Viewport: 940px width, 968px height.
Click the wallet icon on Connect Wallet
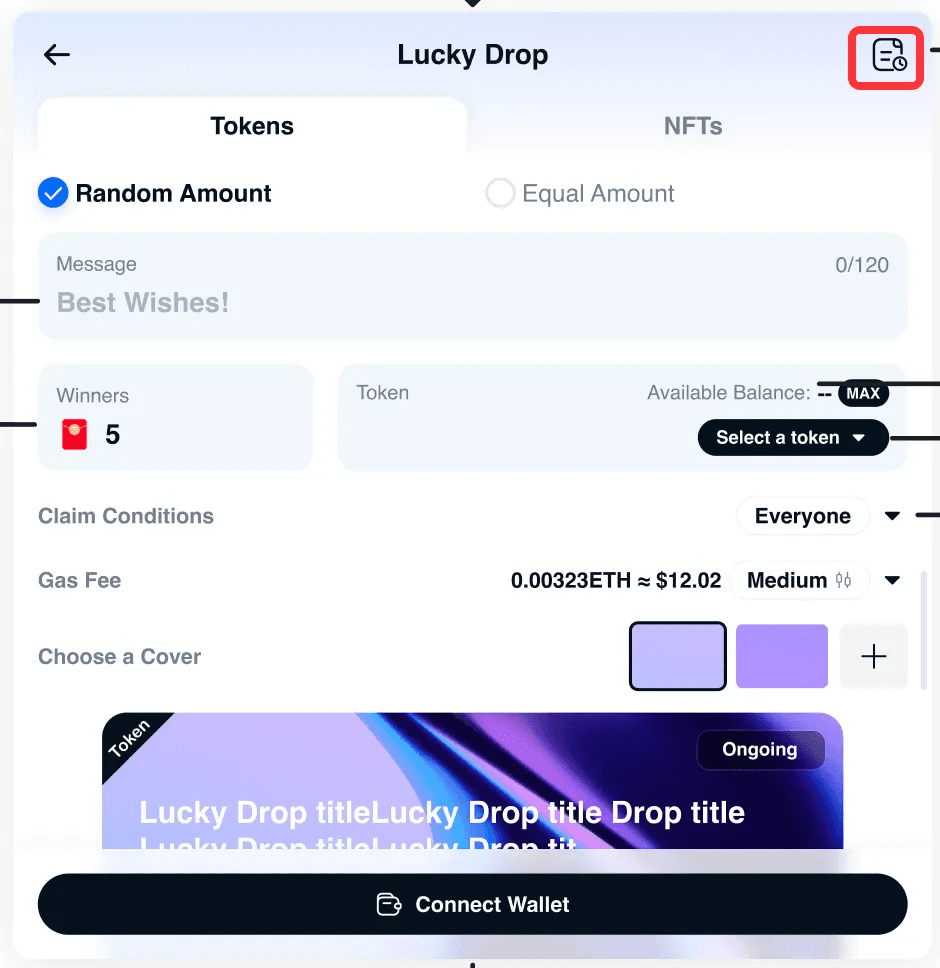(389, 904)
